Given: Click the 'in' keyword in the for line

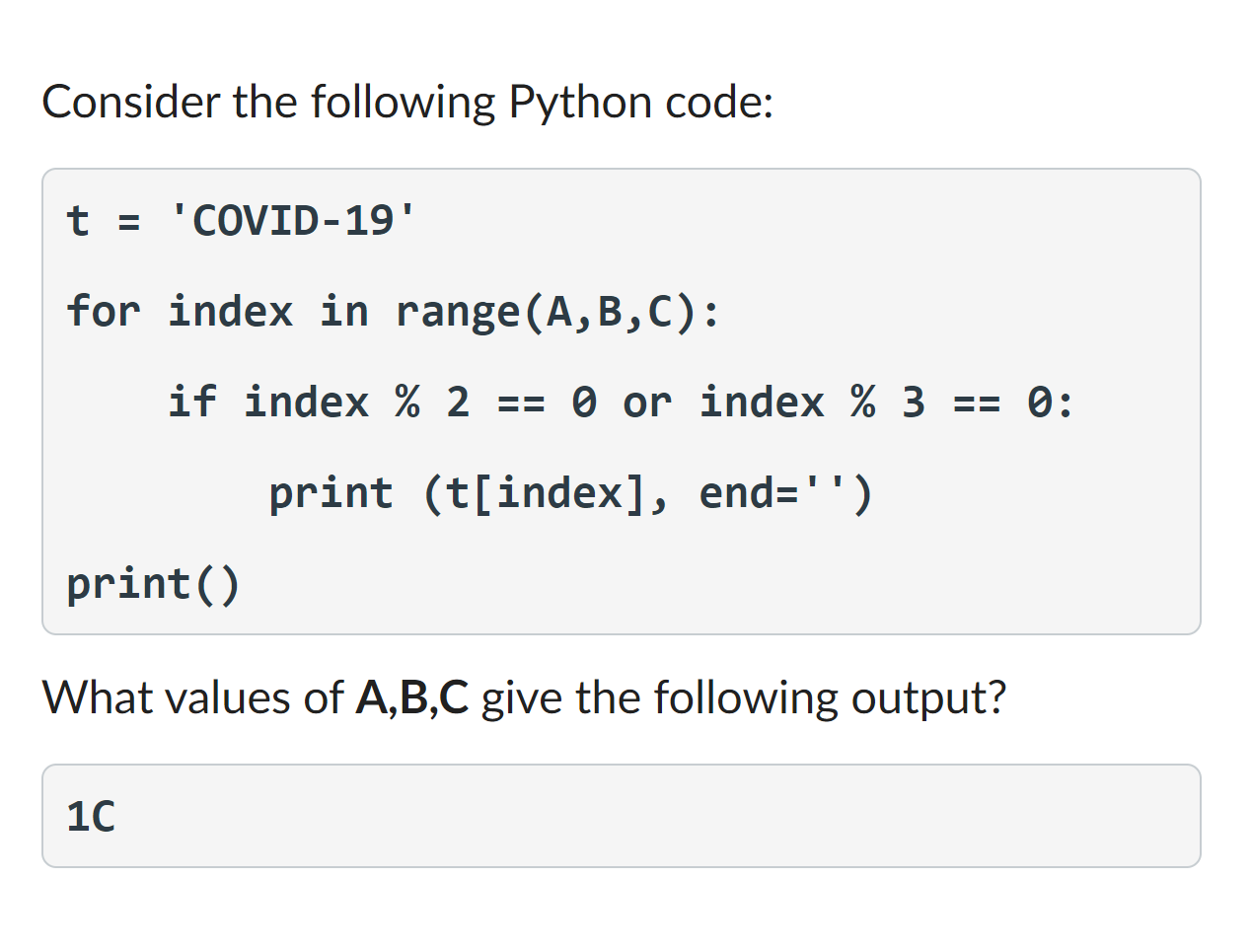Looking at the screenshot, I should 344,311.
